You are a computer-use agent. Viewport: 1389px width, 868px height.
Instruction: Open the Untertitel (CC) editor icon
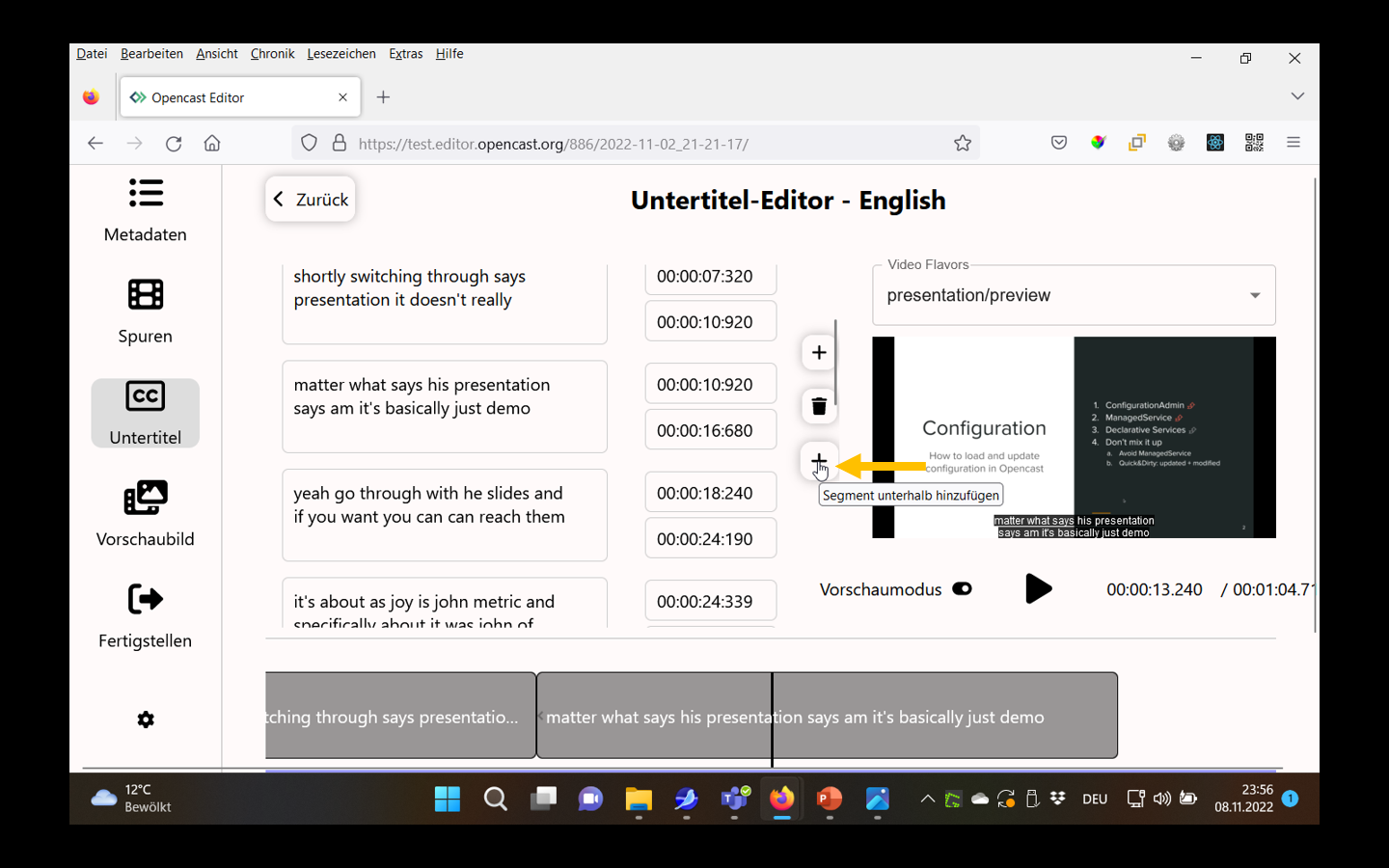pyautogui.click(x=145, y=413)
